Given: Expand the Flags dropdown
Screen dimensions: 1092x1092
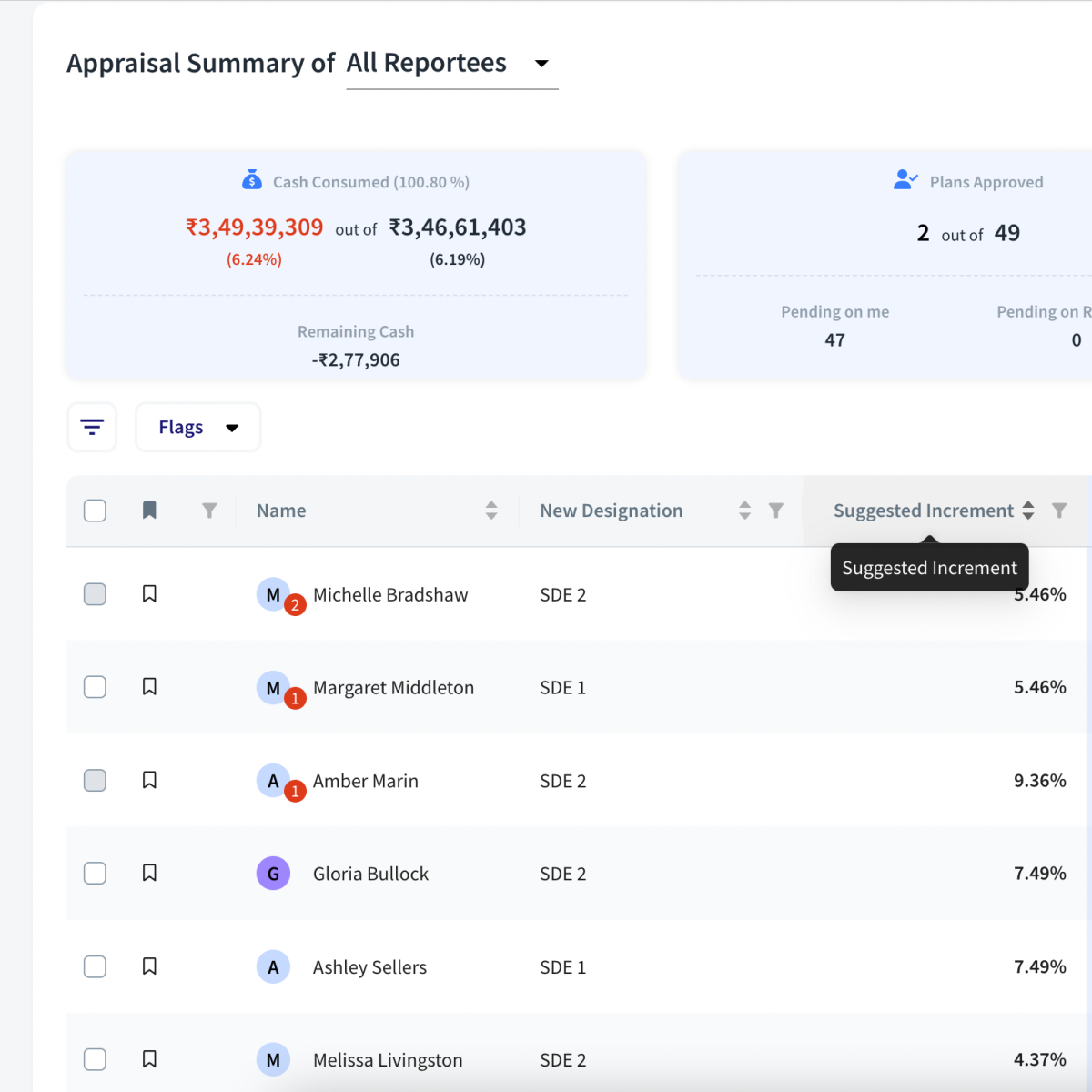Looking at the screenshot, I should tap(198, 428).
